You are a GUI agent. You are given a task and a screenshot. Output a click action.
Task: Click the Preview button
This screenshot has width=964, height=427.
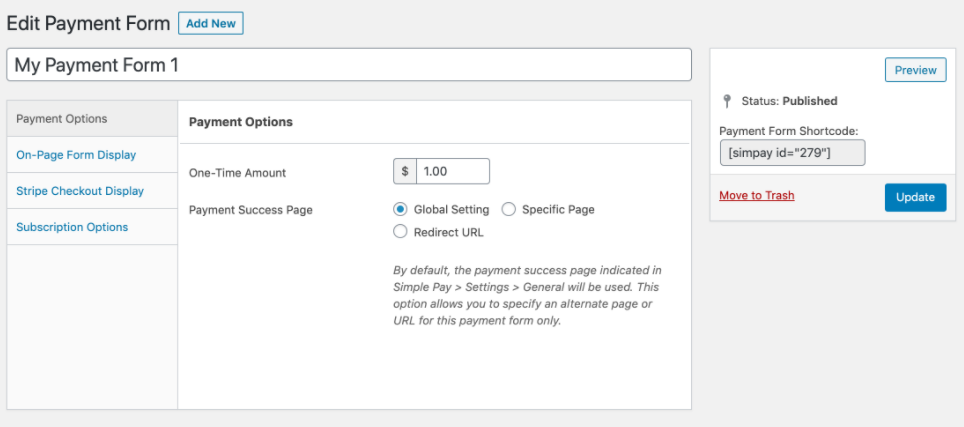[x=915, y=70]
